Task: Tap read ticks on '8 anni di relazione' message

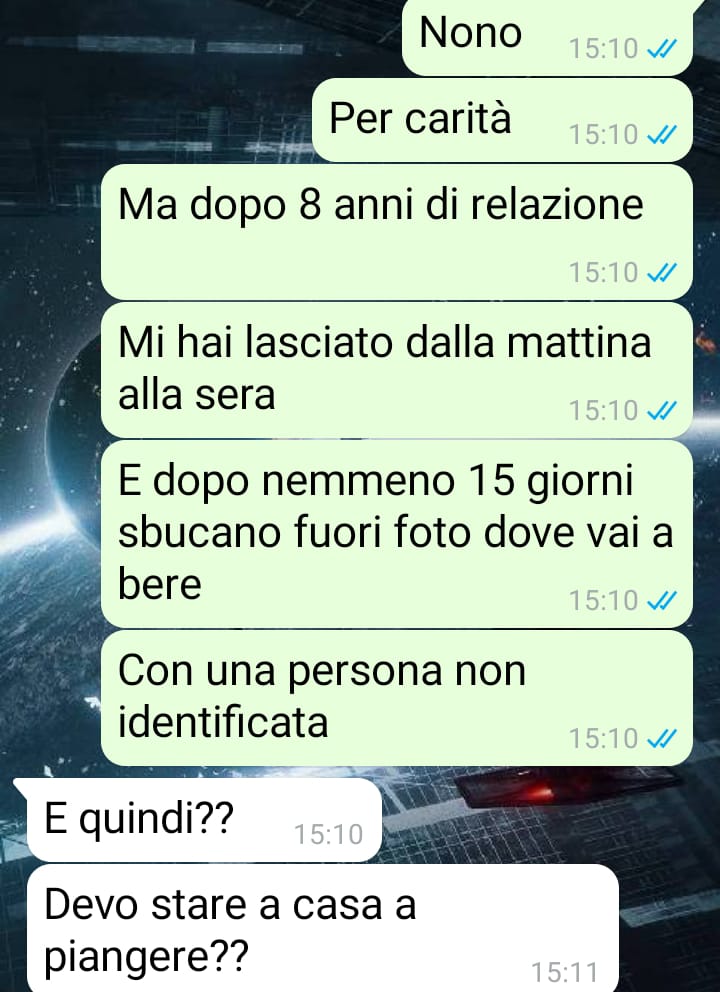Action: 662,273
